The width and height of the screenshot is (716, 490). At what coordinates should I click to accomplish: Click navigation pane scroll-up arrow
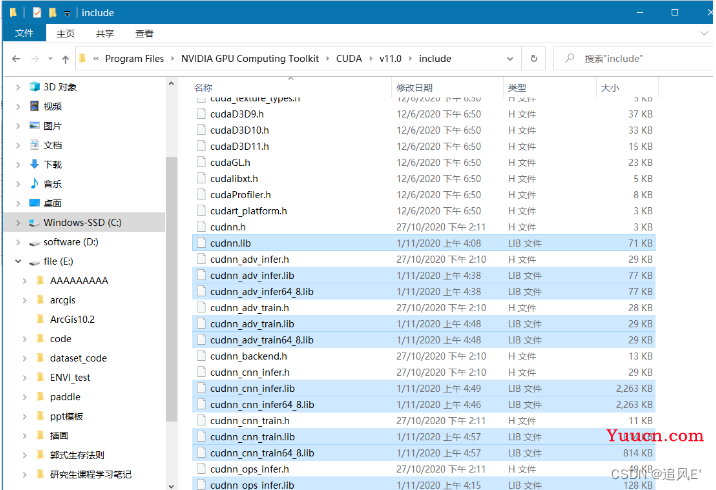[x=171, y=84]
